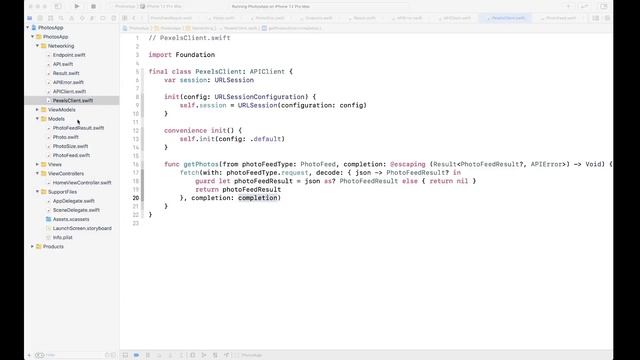Open Endpoint.swift in the navigator
Screen dimensions: 640x360
(x=69, y=55)
